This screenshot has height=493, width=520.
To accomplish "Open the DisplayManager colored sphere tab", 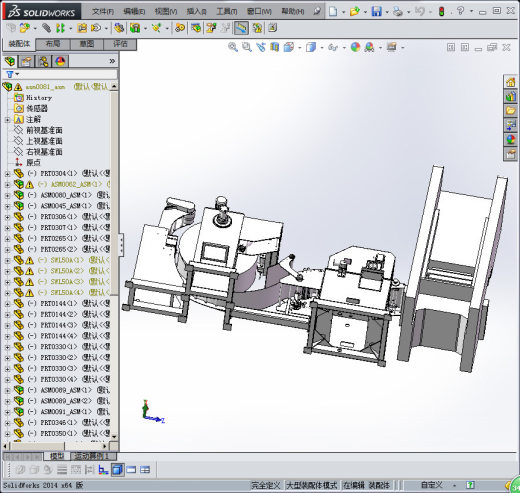I will (x=60, y=61).
